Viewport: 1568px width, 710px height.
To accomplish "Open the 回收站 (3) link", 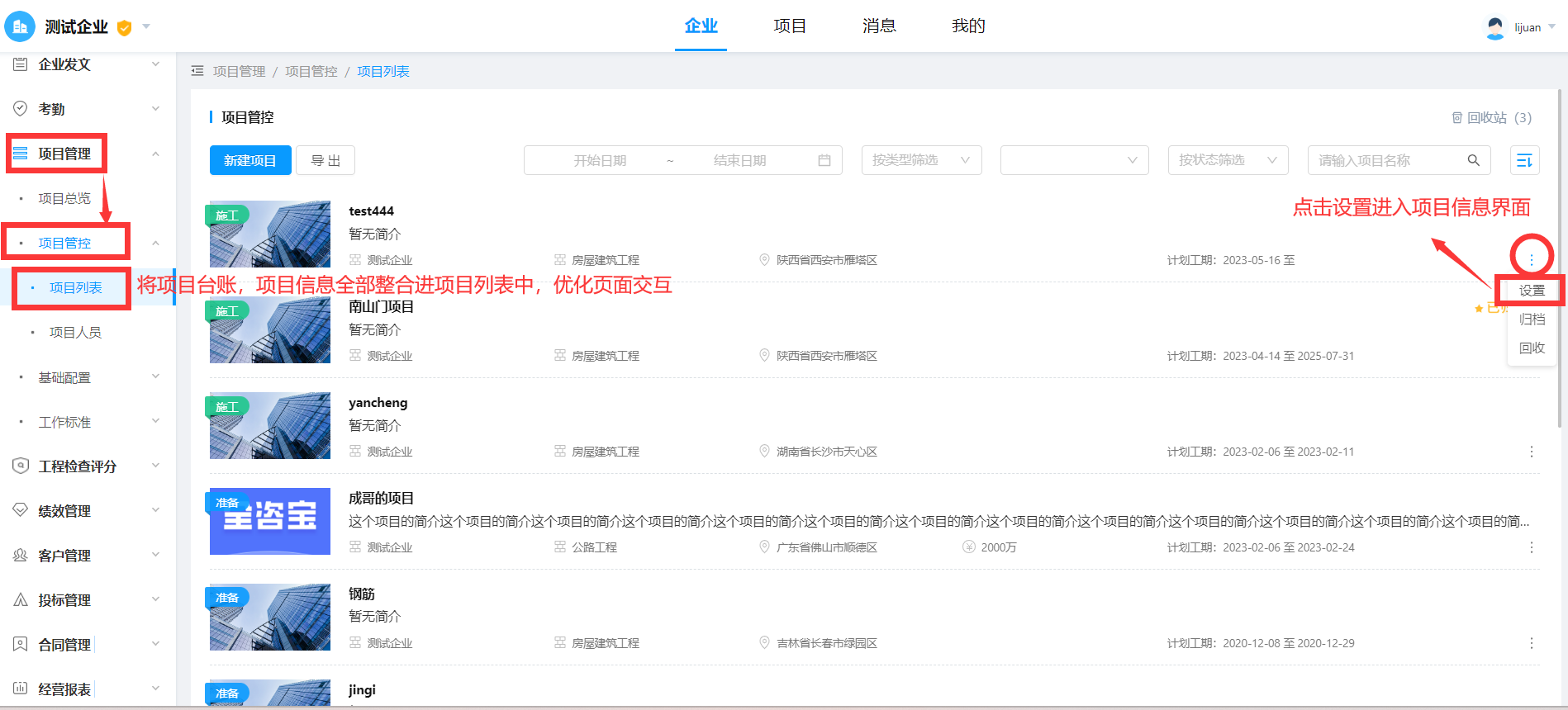I will point(1491,117).
